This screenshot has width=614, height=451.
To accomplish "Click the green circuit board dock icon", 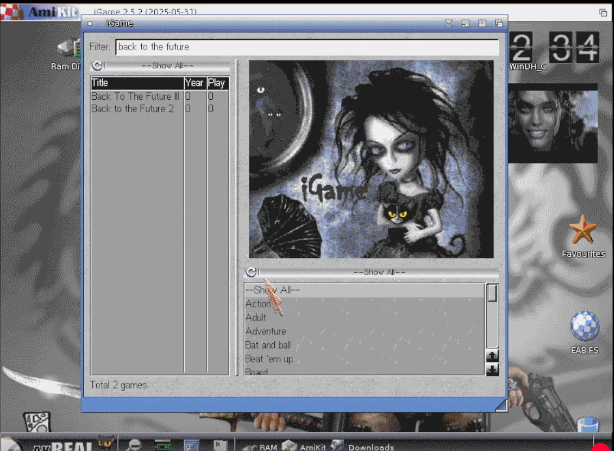I will pos(163,446).
